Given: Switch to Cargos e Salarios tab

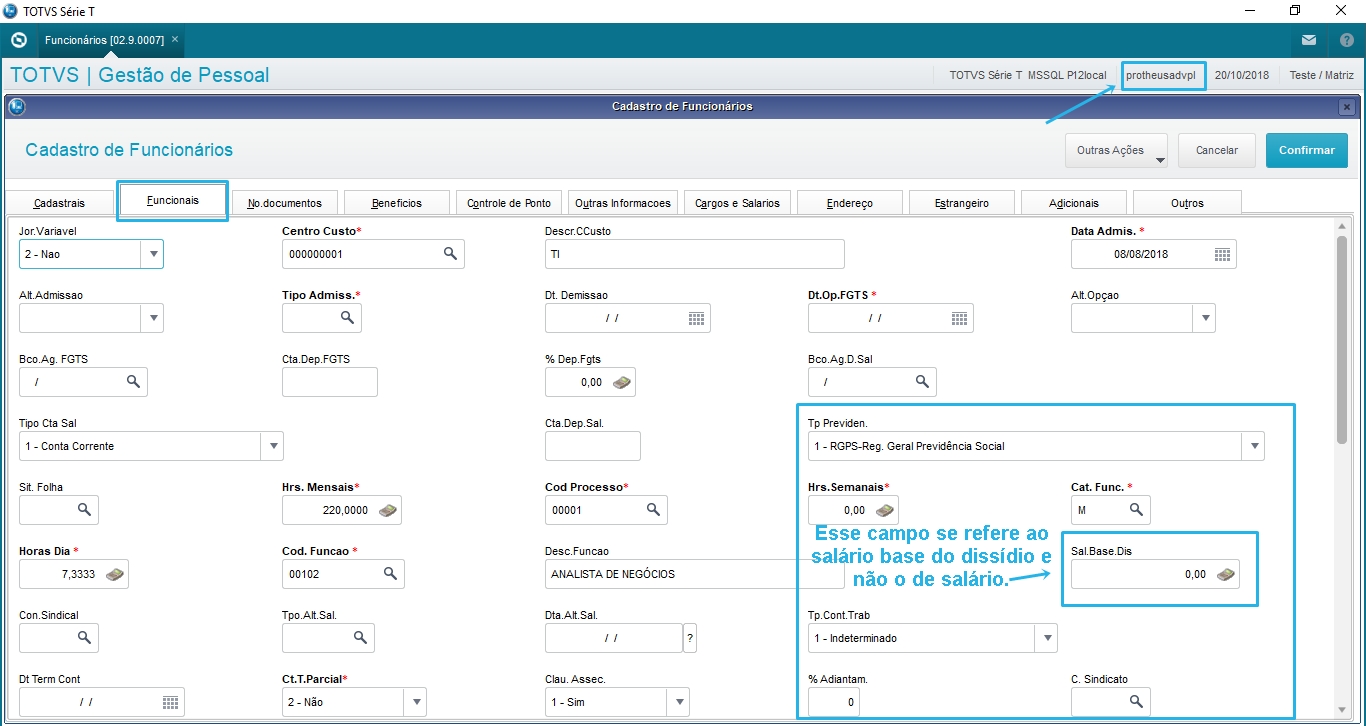Looking at the screenshot, I should pos(737,203).
